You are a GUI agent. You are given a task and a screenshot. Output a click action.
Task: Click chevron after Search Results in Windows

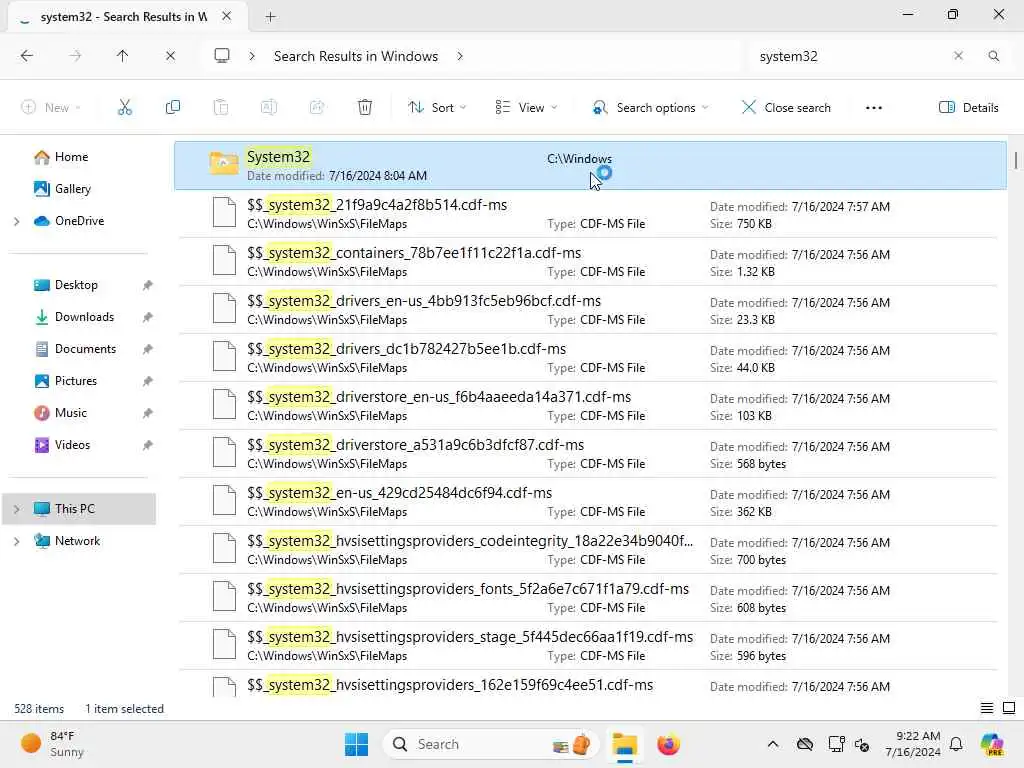click(x=460, y=56)
